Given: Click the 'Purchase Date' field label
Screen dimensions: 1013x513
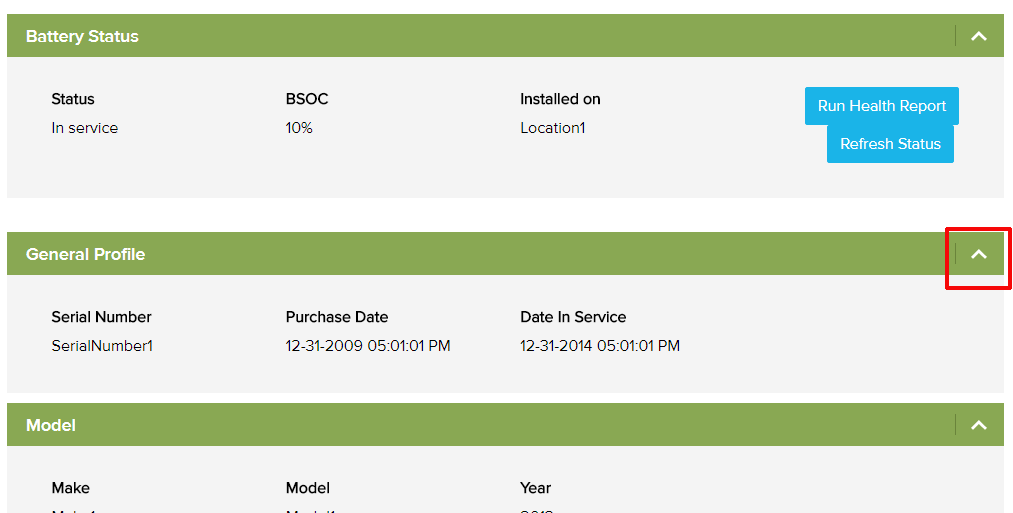Looking at the screenshot, I should pos(336,317).
